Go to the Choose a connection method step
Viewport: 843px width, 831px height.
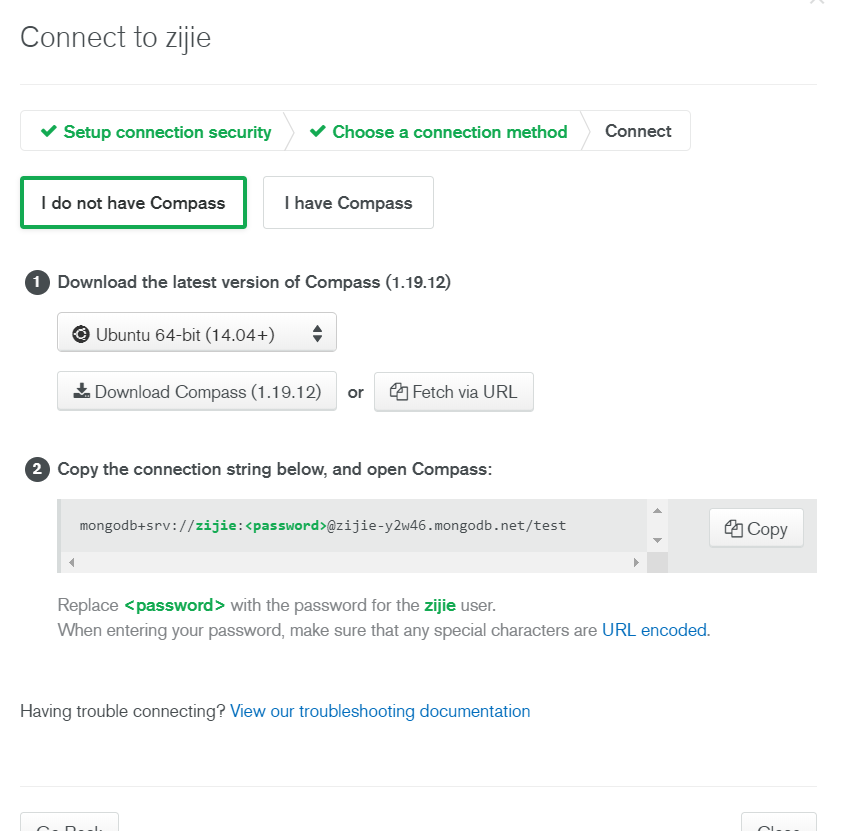tap(439, 131)
